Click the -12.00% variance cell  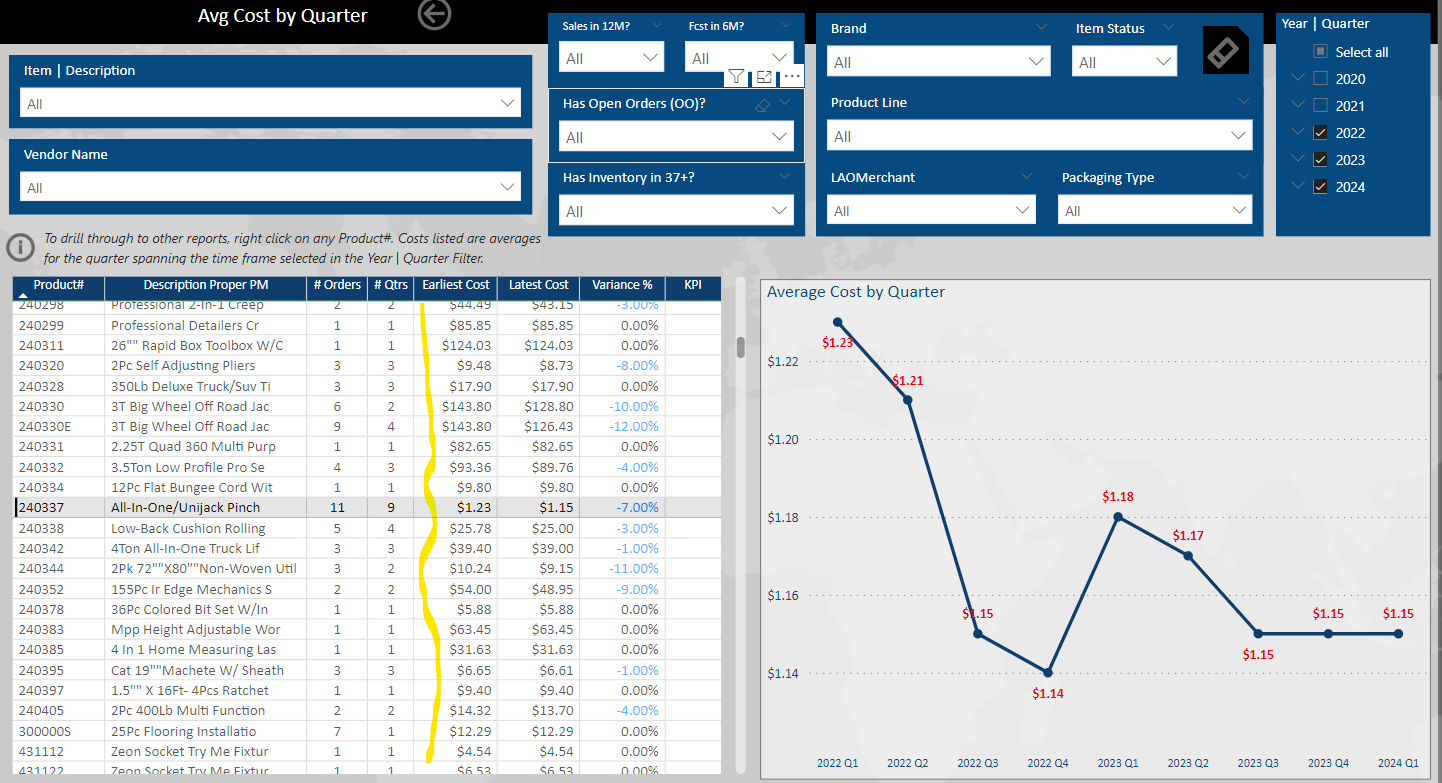click(634, 426)
